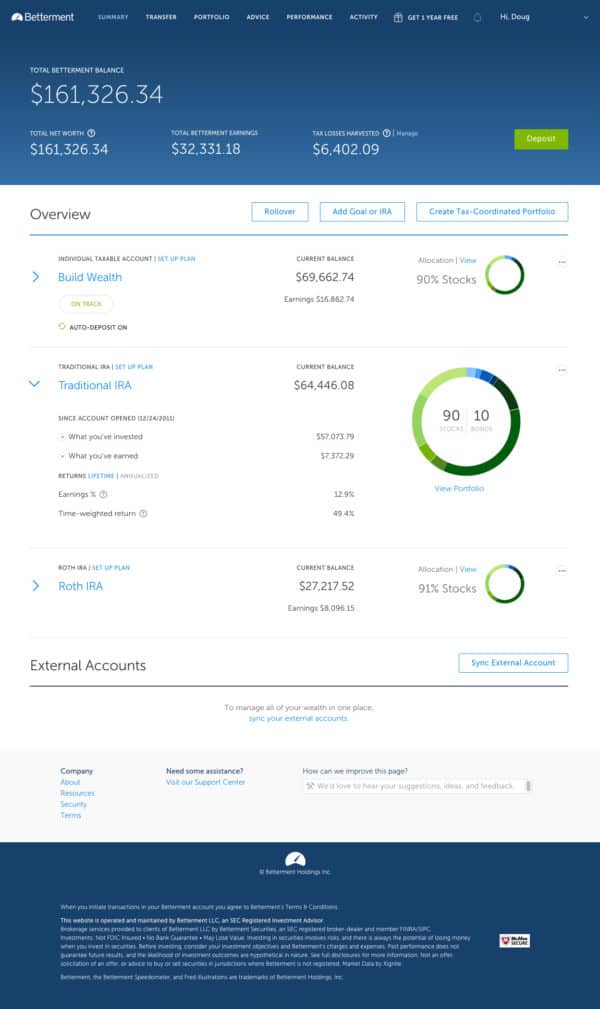Click Get 1 Year Free link
This screenshot has height=1009, width=600.
pyautogui.click(x=433, y=17)
